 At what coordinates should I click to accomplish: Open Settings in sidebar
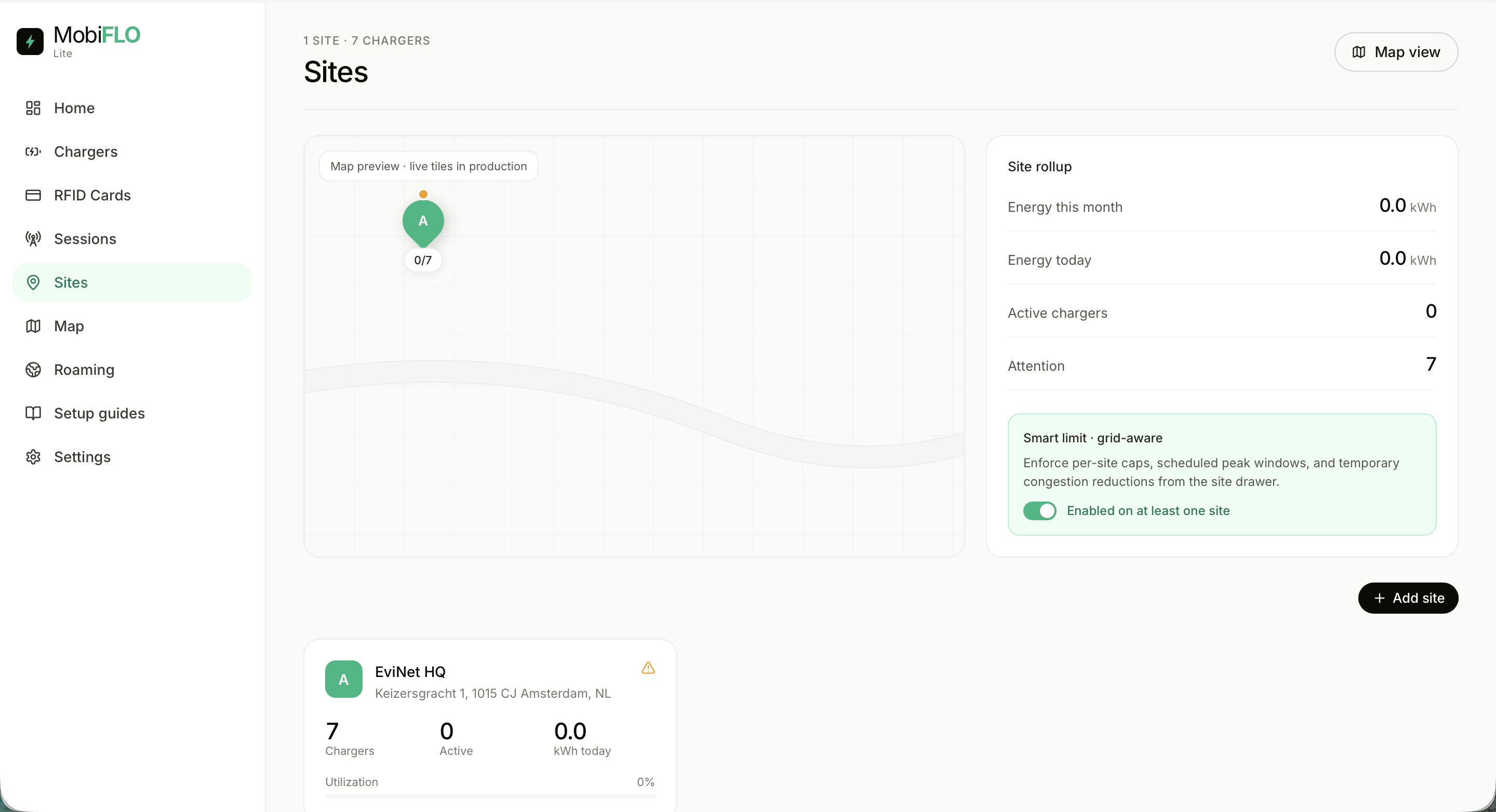pyautogui.click(x=132, y=457)
